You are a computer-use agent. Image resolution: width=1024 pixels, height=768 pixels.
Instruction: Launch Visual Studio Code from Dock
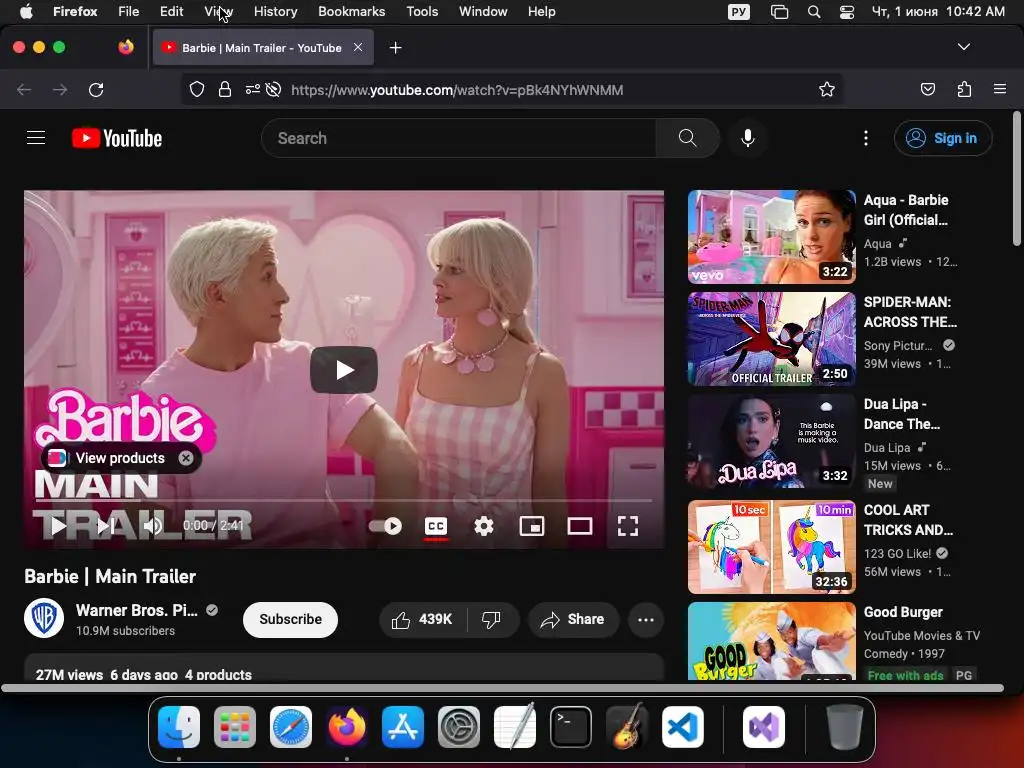[682, 727]
